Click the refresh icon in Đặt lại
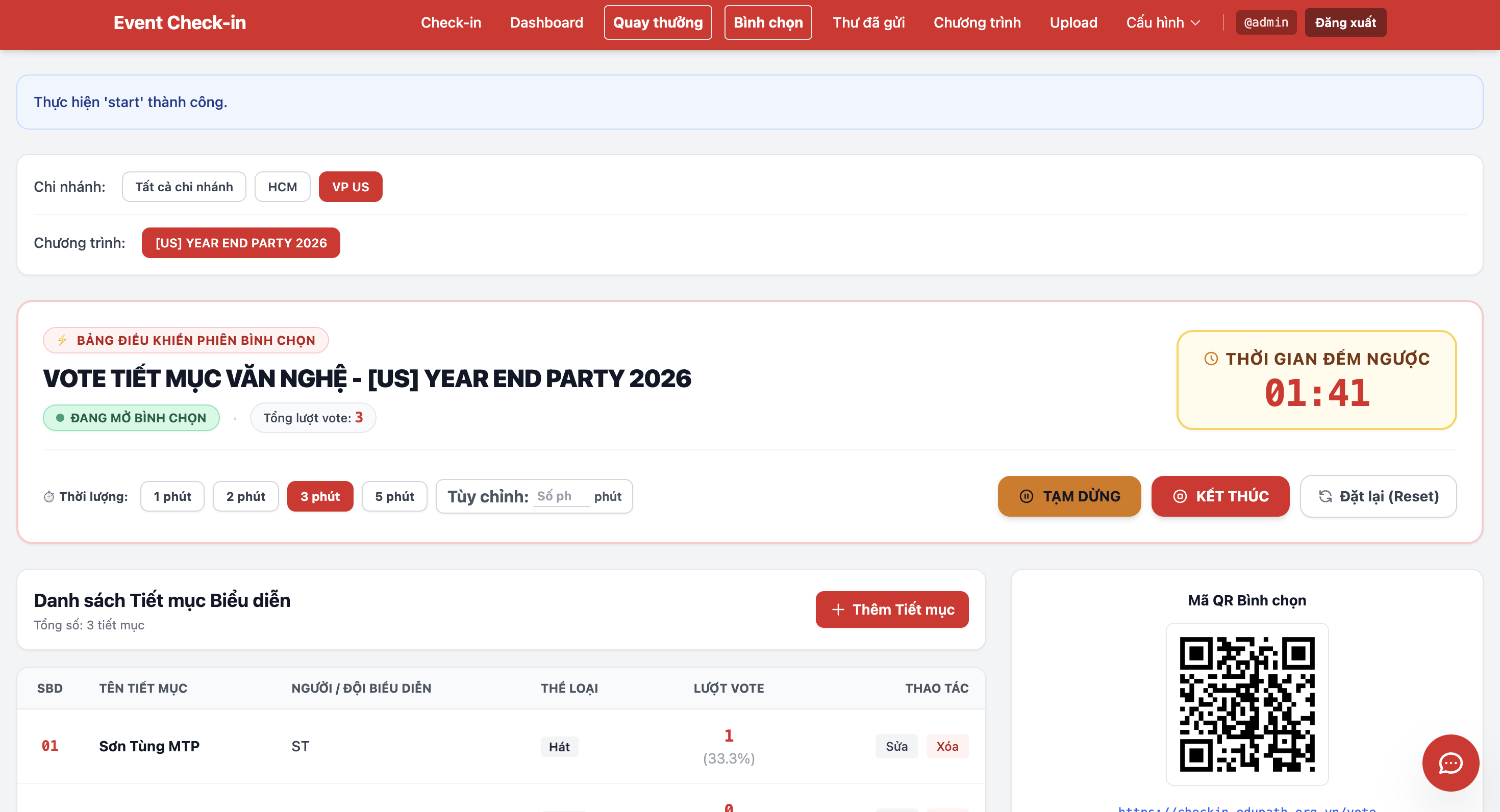The width and height of the screenshot is (1500, 812). click(x=1326, y=496)
